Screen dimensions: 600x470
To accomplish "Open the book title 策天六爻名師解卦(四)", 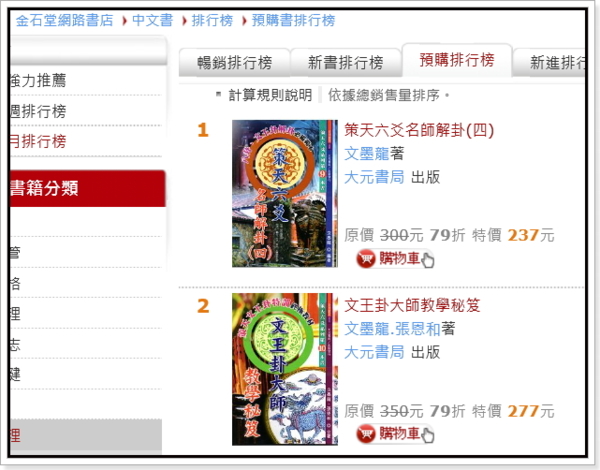I will (419, 130).
